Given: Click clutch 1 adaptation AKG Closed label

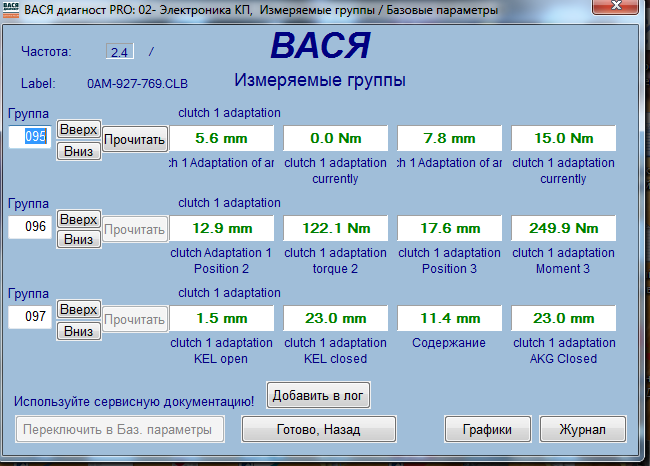Looking at the screenshot, I should [564, 350].
